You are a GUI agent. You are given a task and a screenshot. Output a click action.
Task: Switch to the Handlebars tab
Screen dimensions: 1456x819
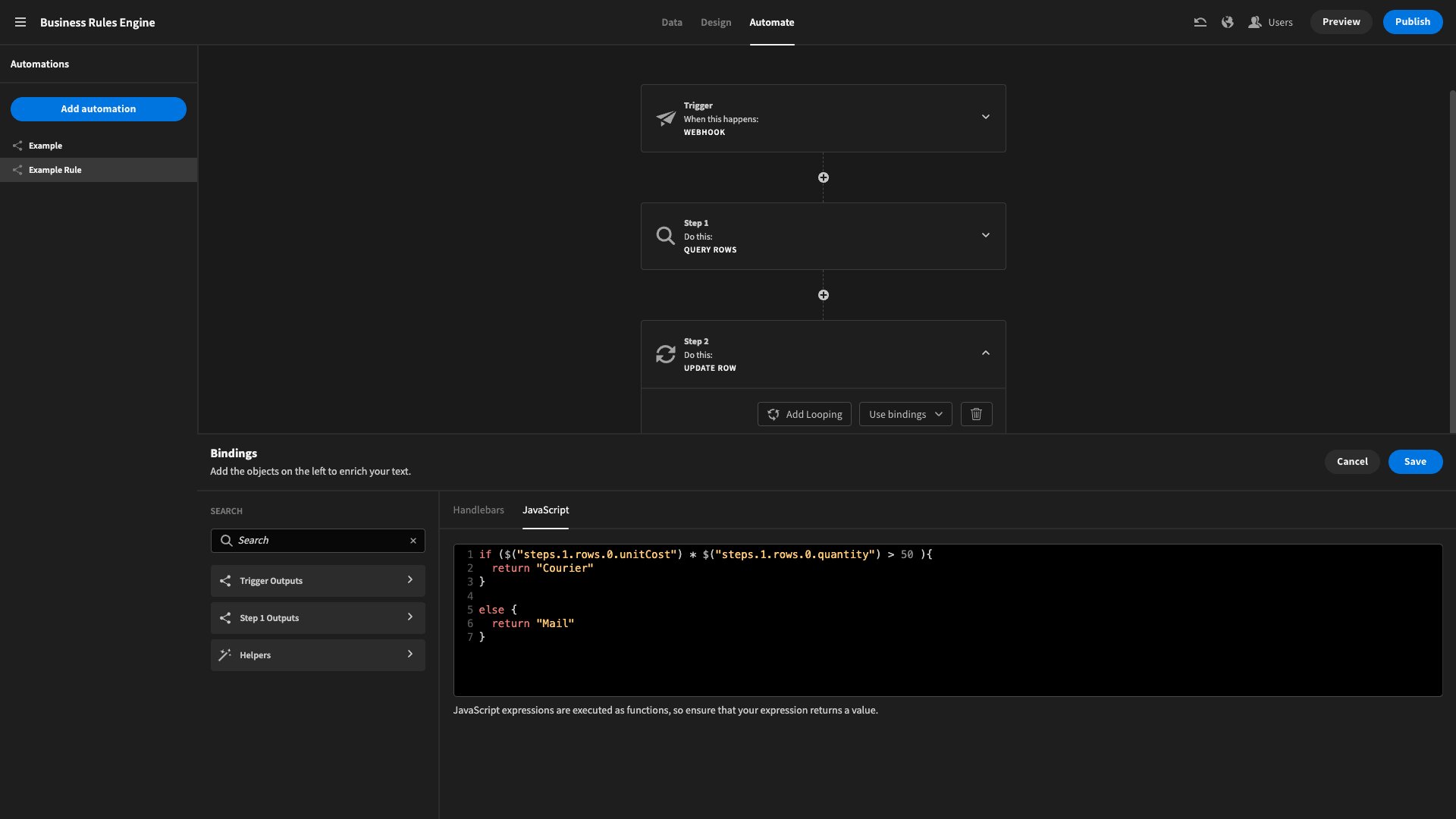[x=478, y=510]
